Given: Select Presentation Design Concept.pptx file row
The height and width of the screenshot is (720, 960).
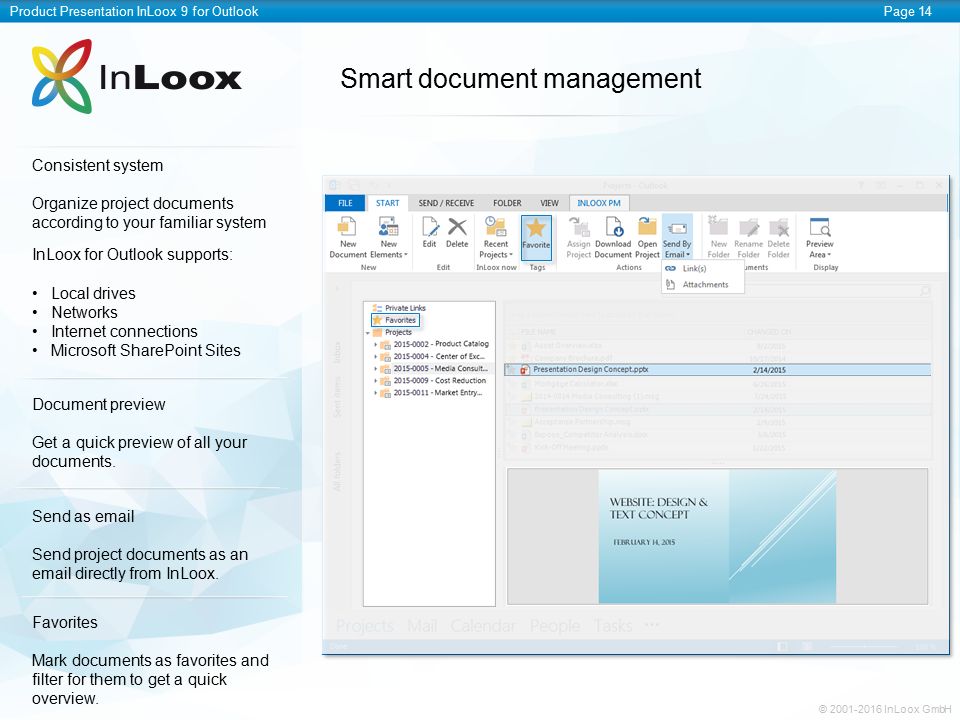Looking at the screenshot, I should coord(718,370).
